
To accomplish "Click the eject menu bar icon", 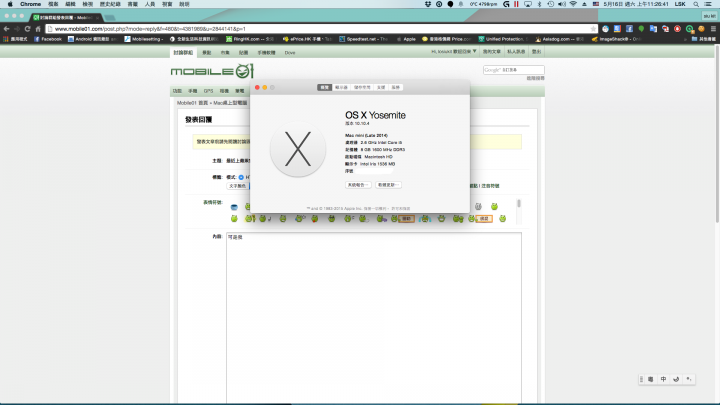I will (584, 4).
